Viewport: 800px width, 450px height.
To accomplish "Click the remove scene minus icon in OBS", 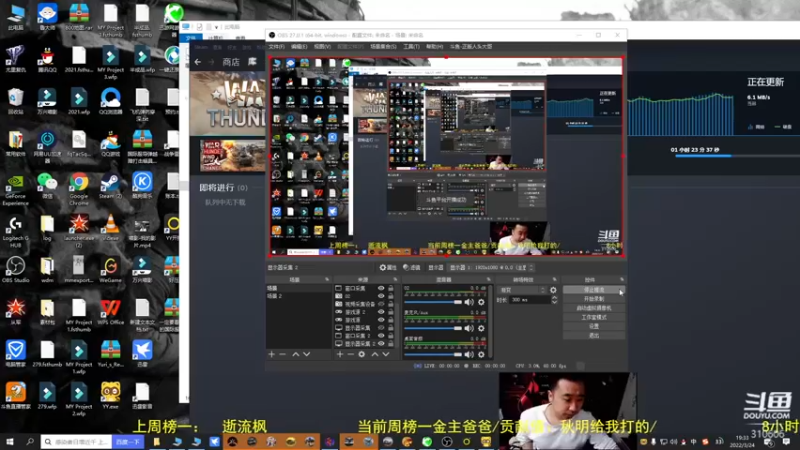I will pos(283,354).
